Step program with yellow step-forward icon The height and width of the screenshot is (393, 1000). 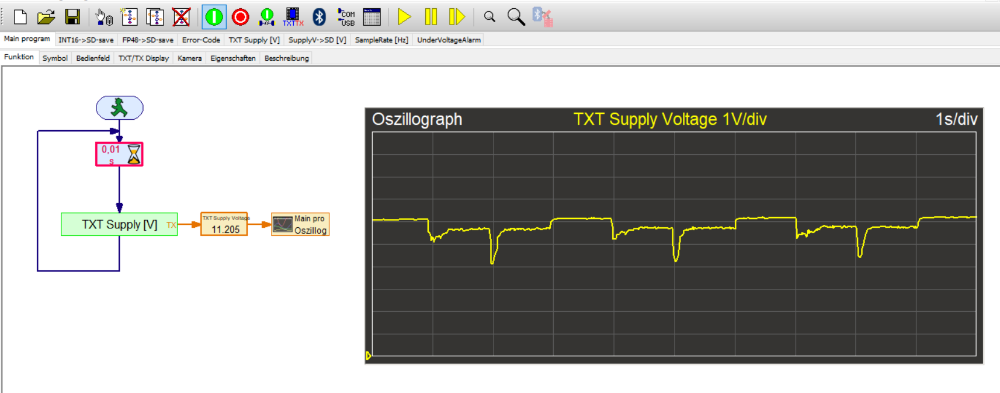point(457,17)
